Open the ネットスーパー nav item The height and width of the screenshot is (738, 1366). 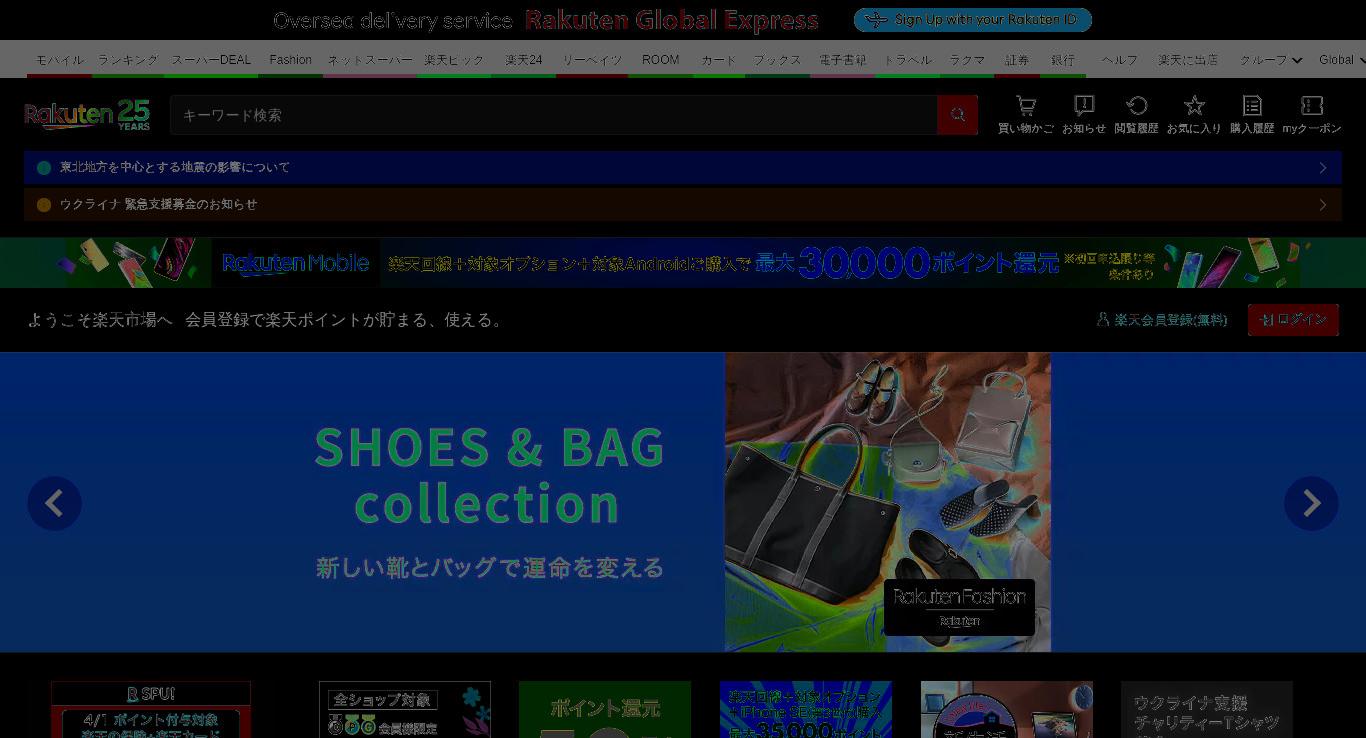370,60
